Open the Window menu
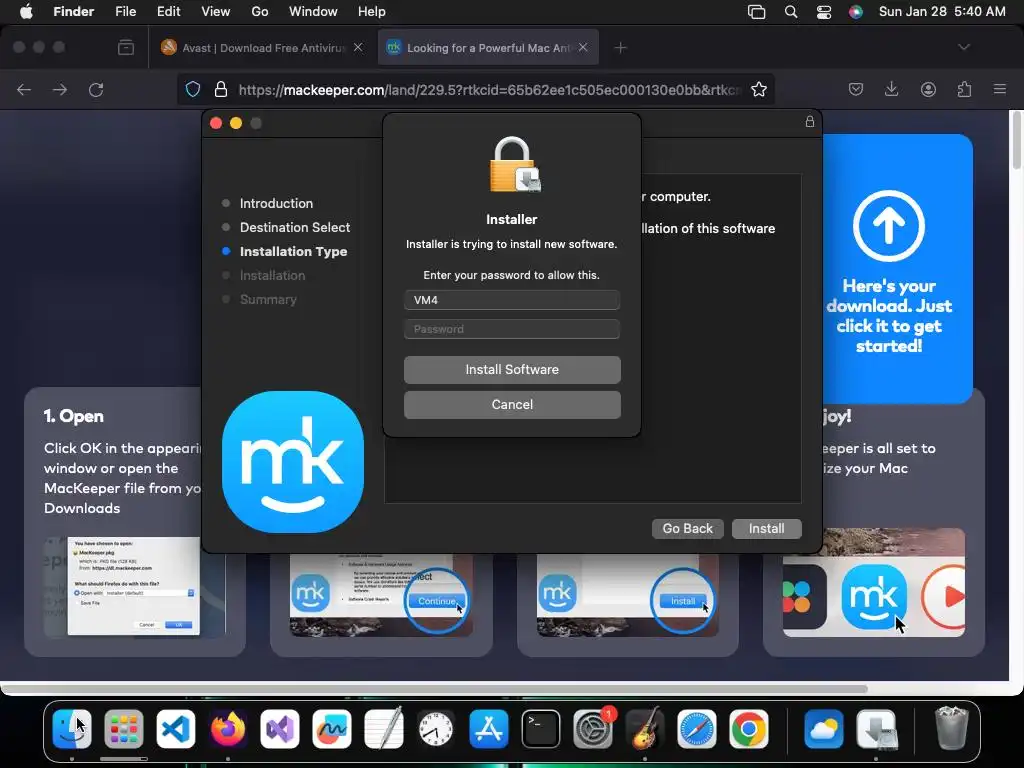 click(x=313, y=12)
